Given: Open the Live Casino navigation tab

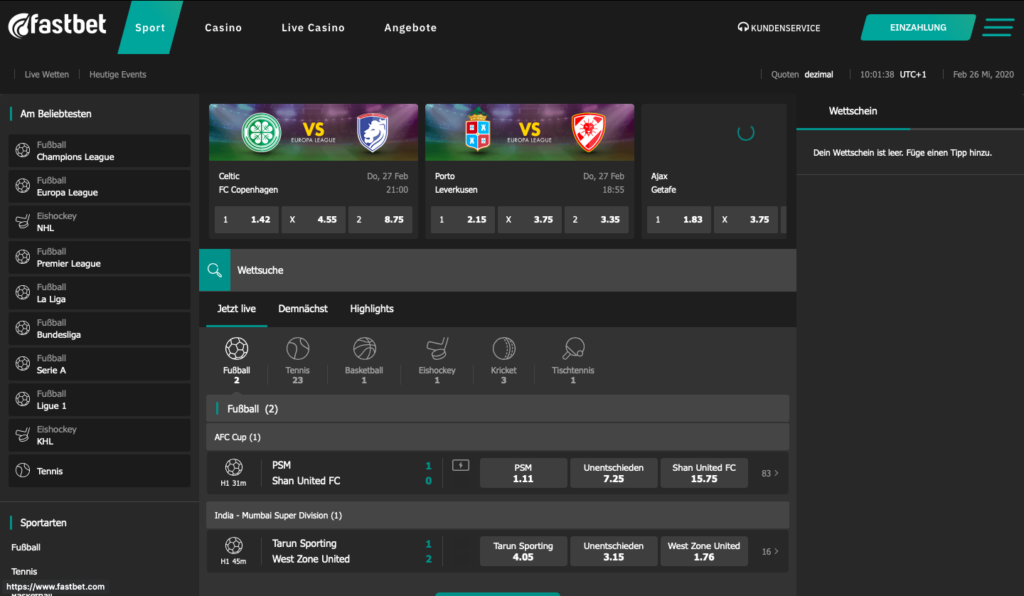Looking at the screenshot, I should tap(313, 27).
